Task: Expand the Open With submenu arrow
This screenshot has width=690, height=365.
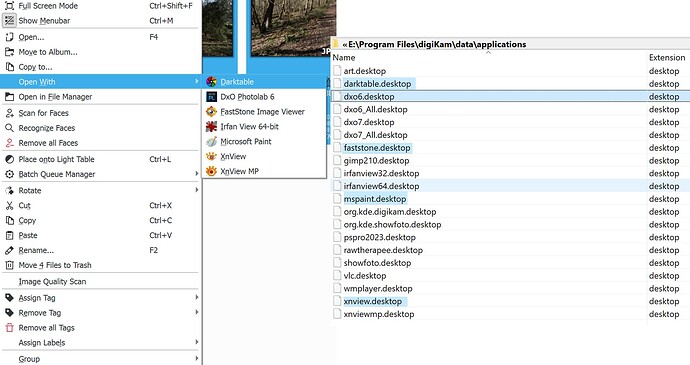Action: [x=196, y=81]
